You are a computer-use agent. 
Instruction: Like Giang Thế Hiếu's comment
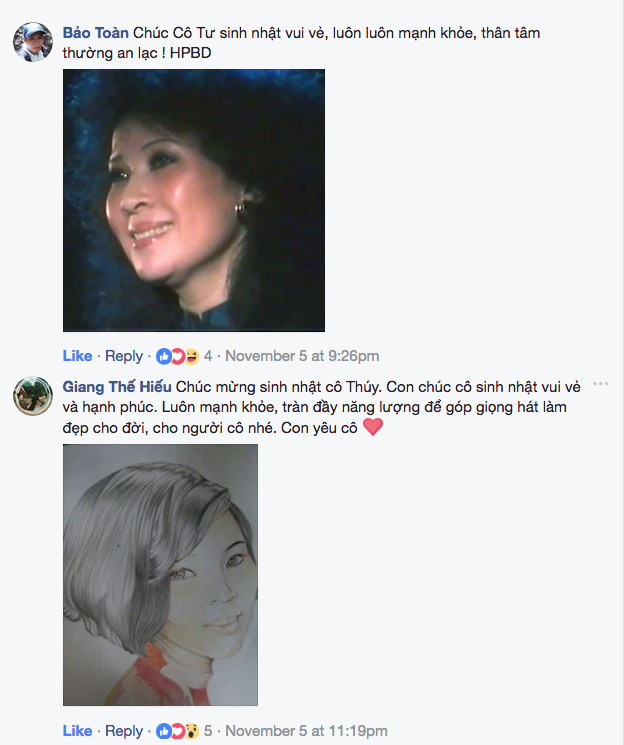pos(77,731)
